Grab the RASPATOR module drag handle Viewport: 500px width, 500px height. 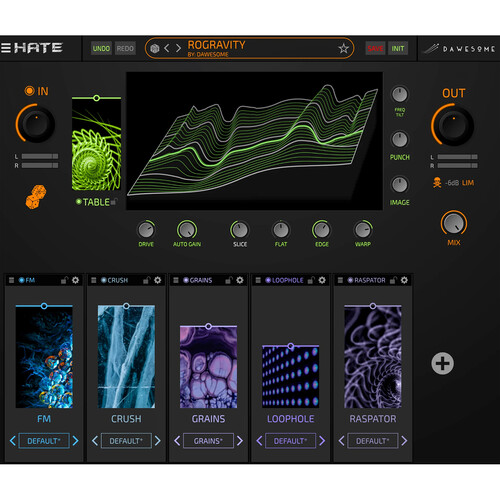click(340, 280)
